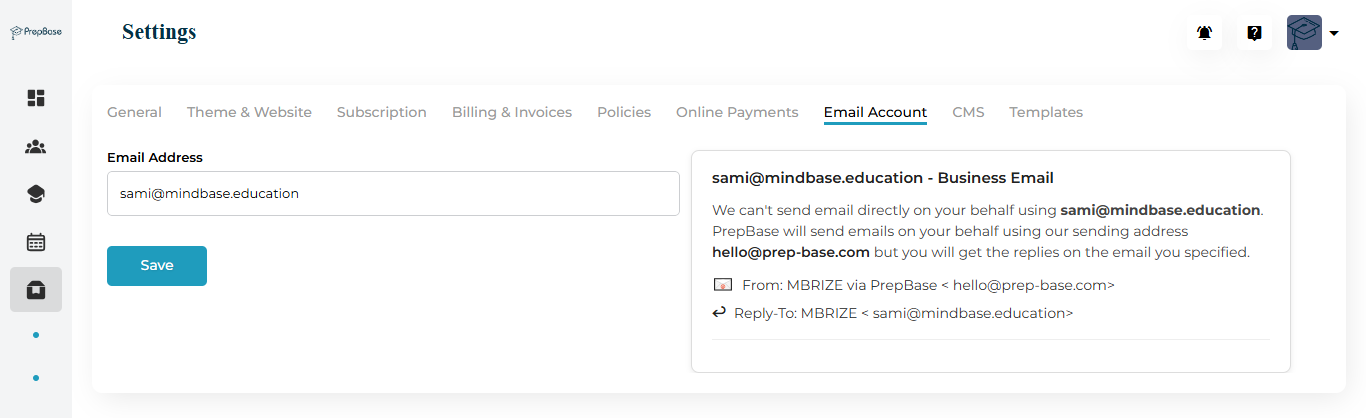Open the calendar icon in sidebar
The image size is (1366, 418).
coord(36,242)
